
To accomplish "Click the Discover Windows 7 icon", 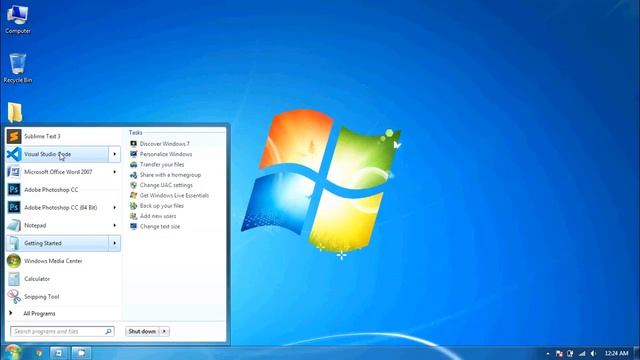I will [x=133, y=144].
